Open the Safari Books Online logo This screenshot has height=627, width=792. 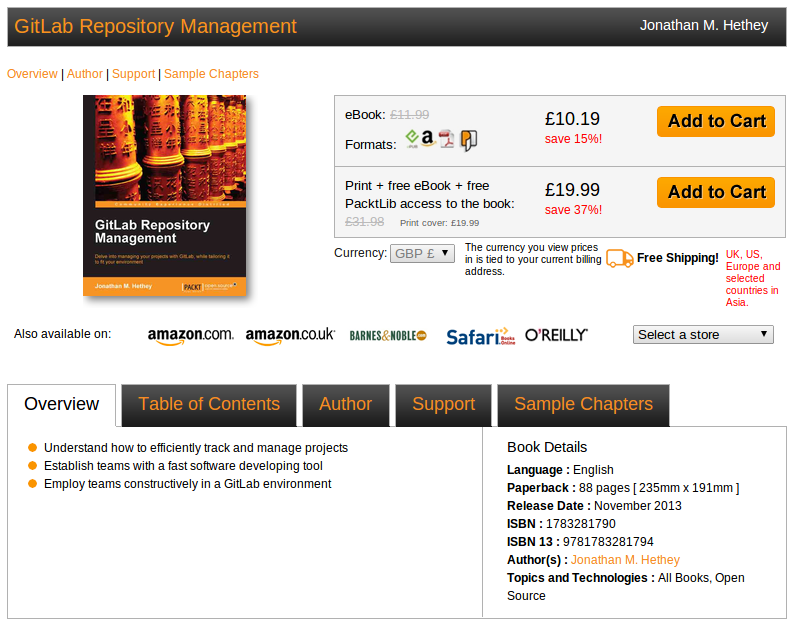point(480,336)
